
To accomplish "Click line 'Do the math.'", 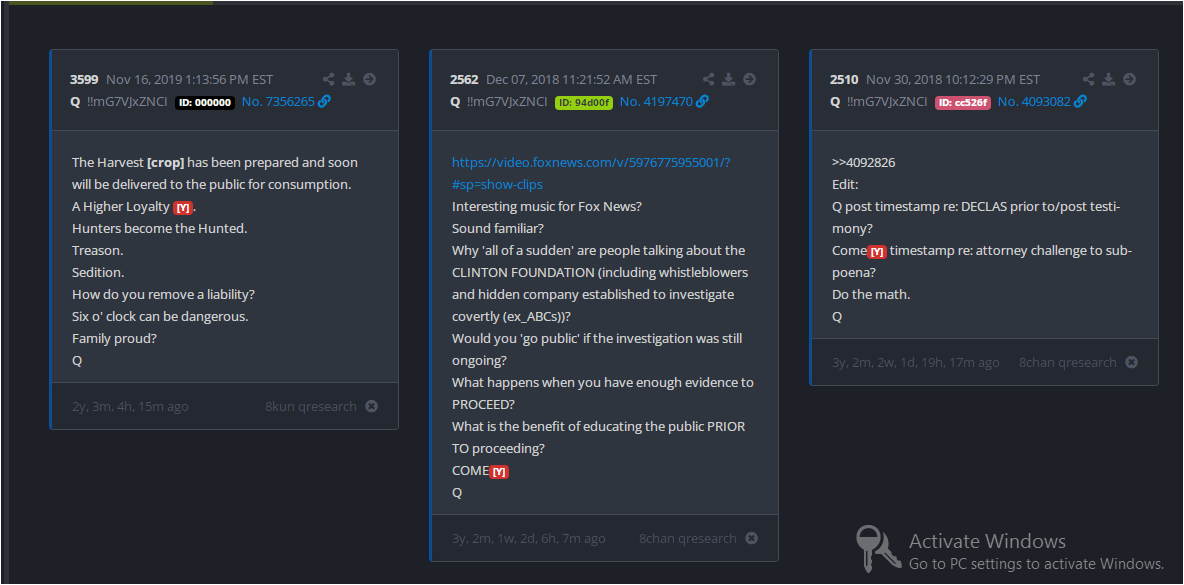I will 871,294.
